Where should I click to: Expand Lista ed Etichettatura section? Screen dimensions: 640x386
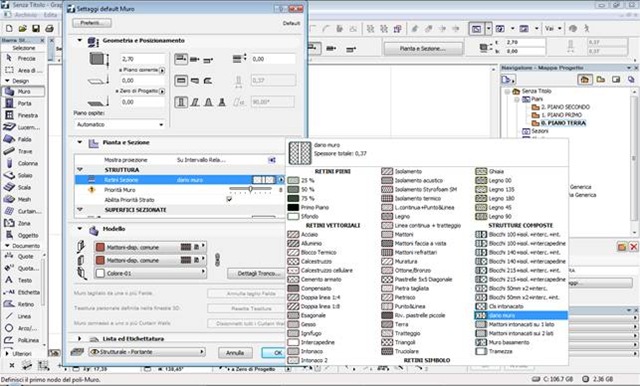[x=80, y=339]
